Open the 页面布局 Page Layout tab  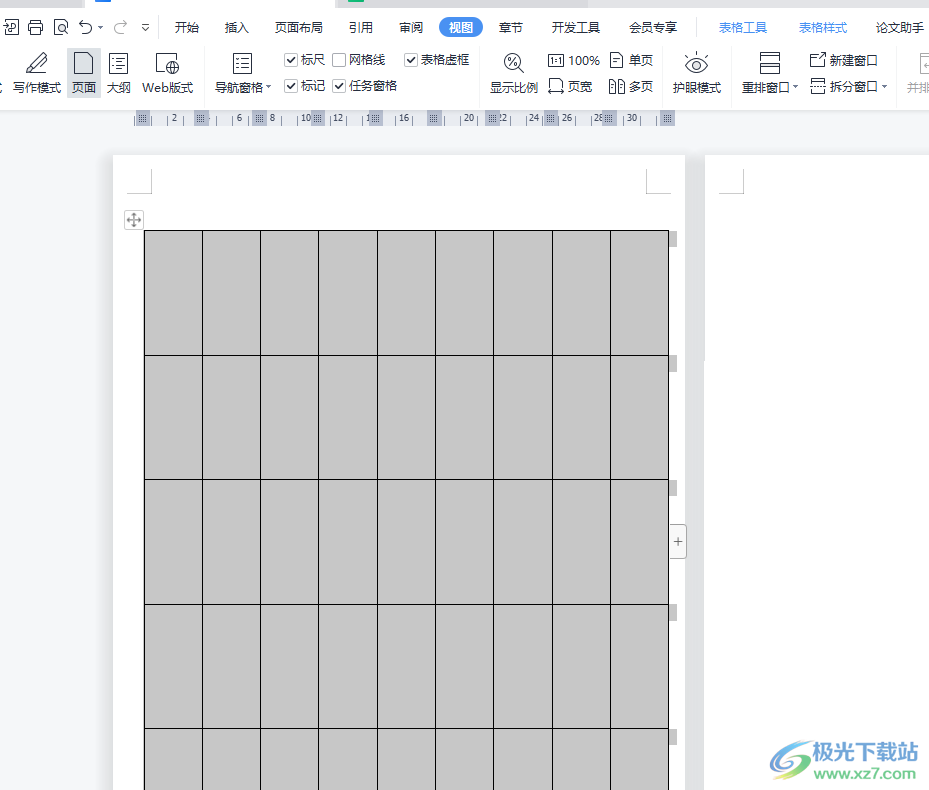click(x=299, y=27)
